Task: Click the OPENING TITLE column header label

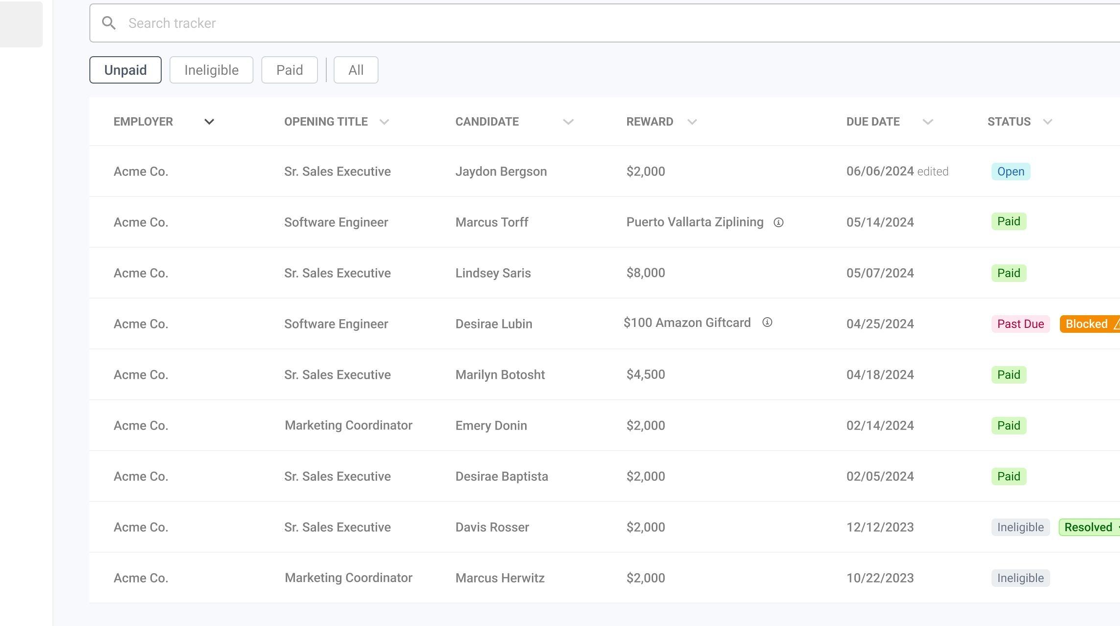Action: [326, 121]
